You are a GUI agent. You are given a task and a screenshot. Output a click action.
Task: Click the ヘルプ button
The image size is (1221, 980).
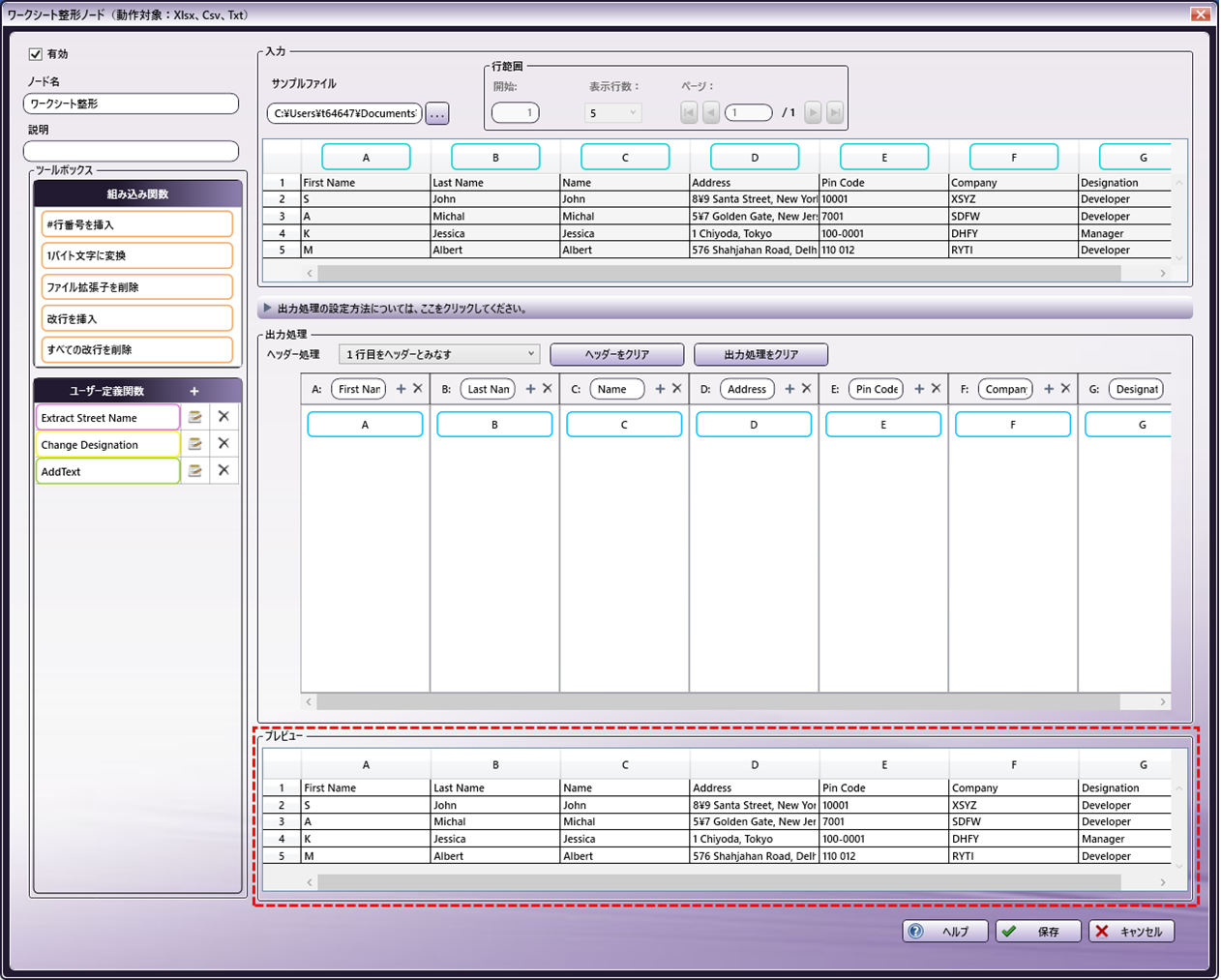pos(945,931)
